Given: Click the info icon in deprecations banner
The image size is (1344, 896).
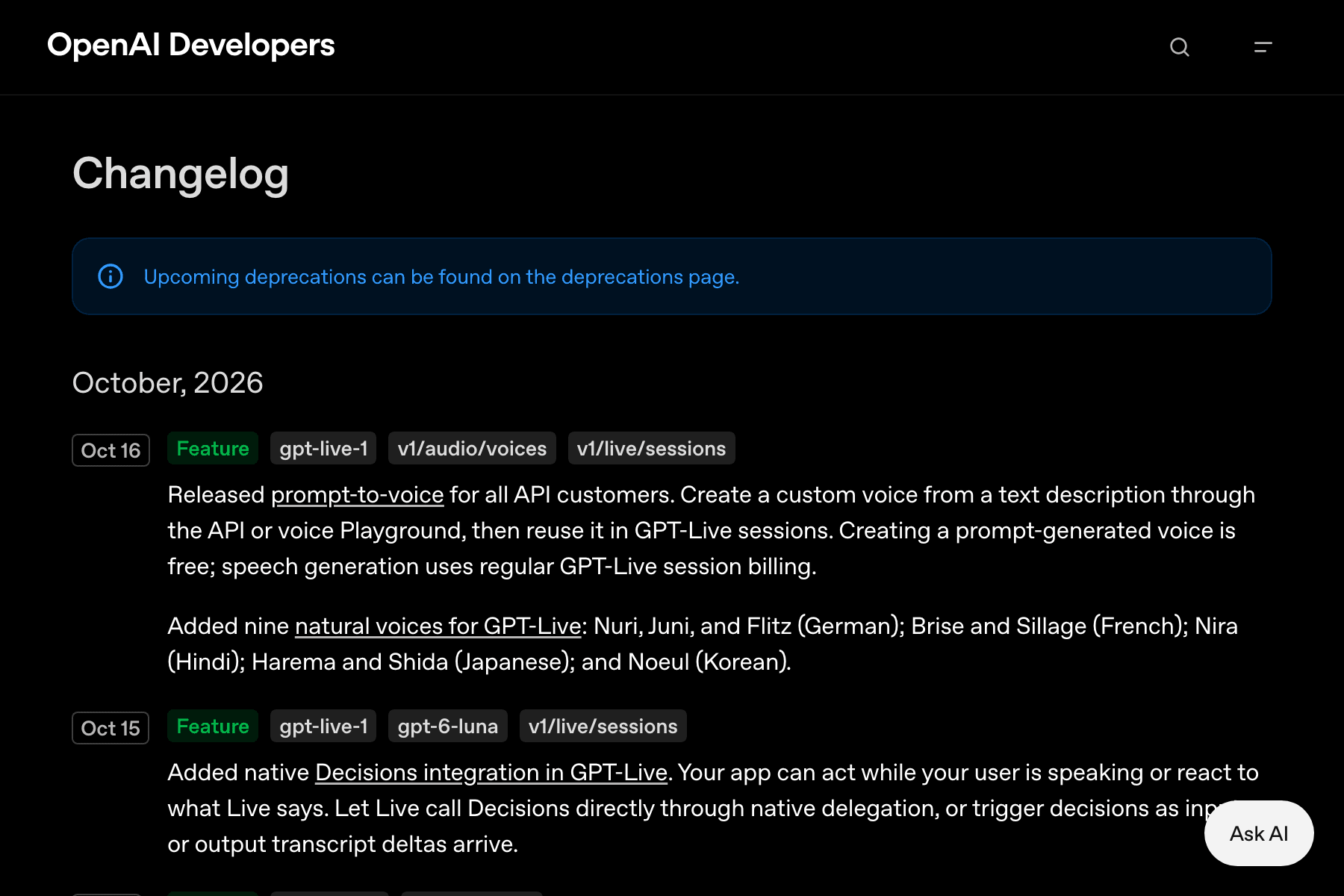Looking at the screenshot, I should (111, 276).
